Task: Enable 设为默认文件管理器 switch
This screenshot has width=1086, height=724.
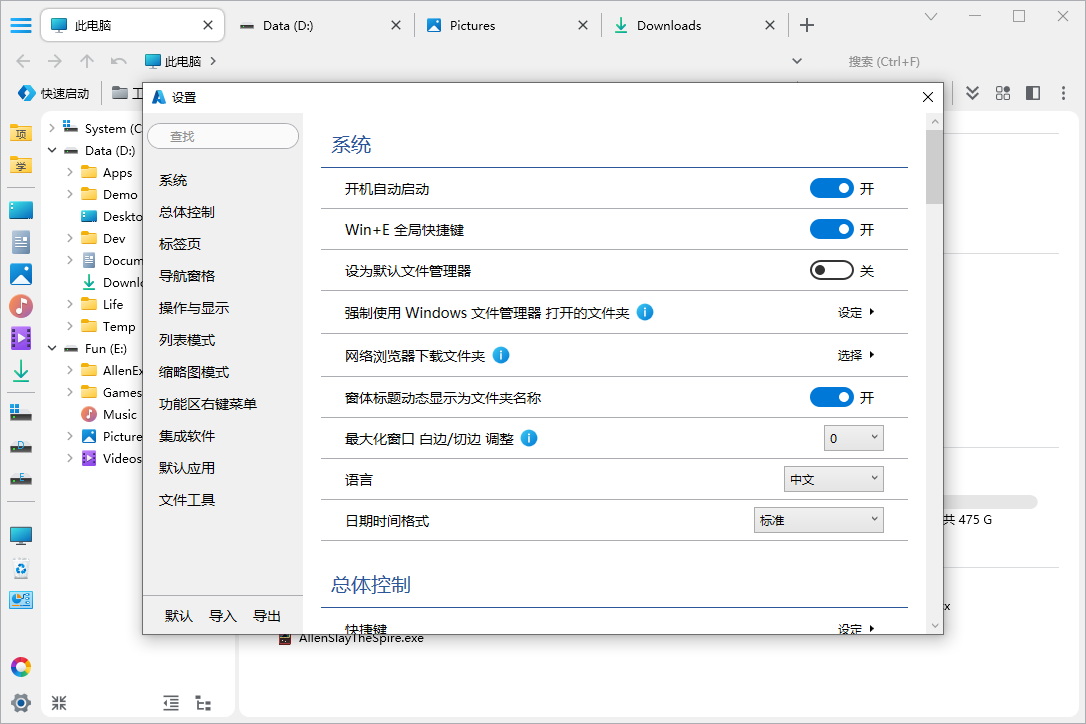Action: 831,270
